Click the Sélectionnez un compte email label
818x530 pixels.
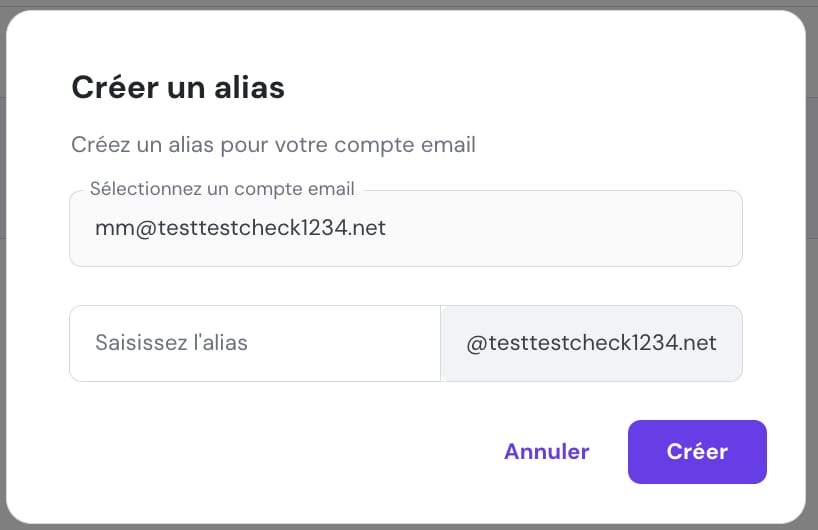[x=222, y=188]
